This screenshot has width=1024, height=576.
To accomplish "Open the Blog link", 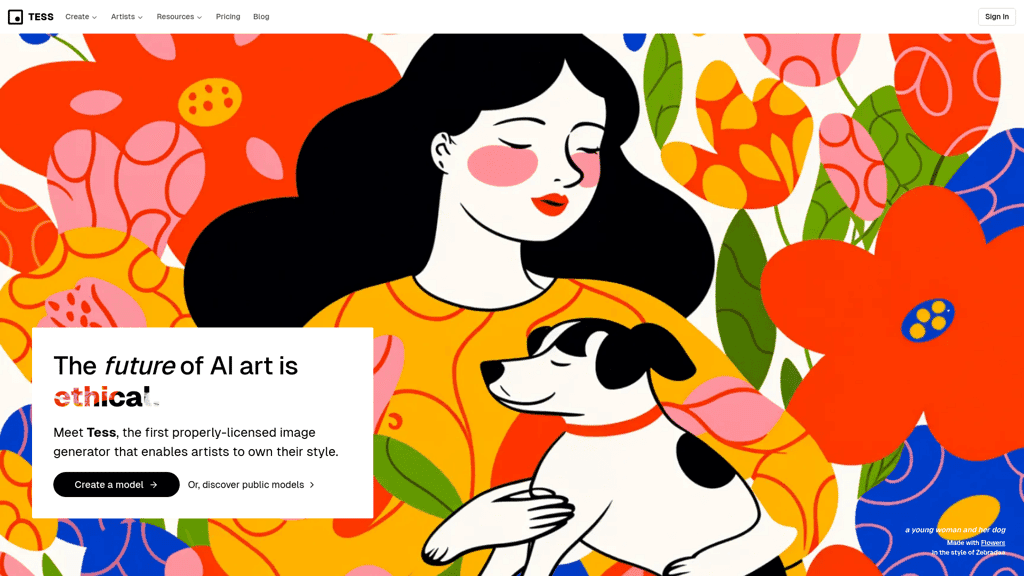I will [261, 17].
